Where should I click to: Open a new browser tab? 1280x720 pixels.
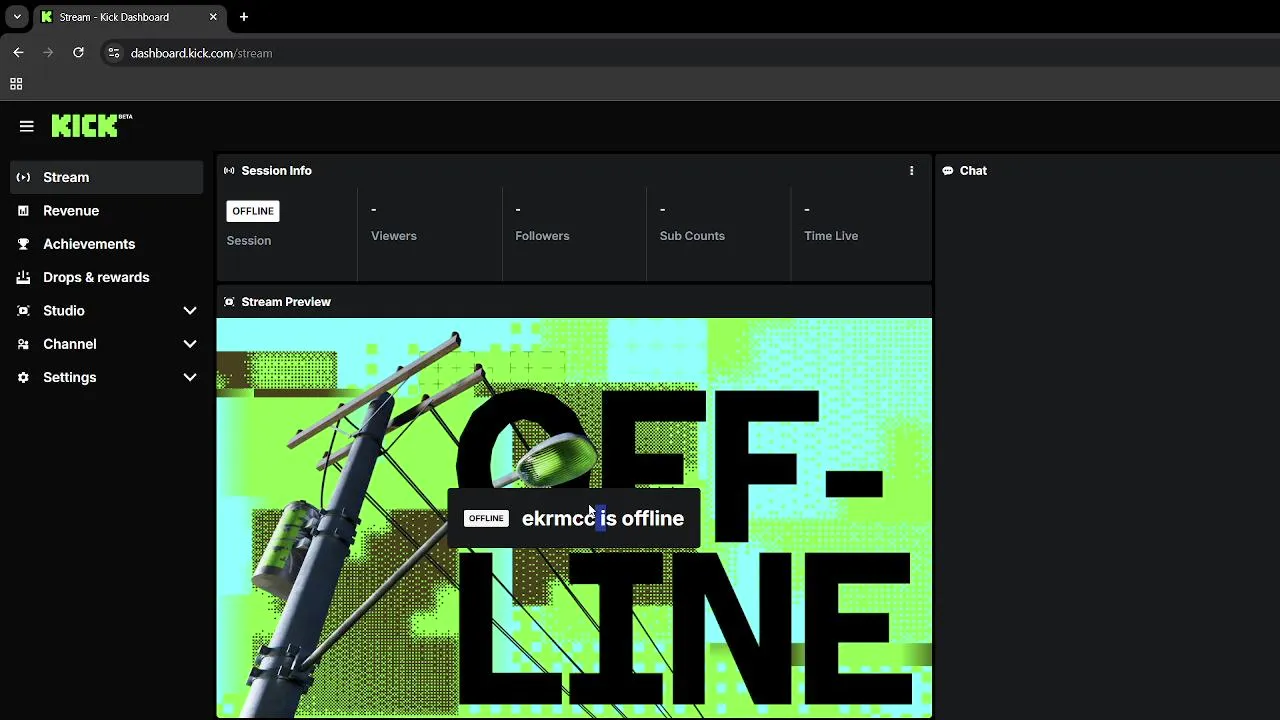point(244,17)
